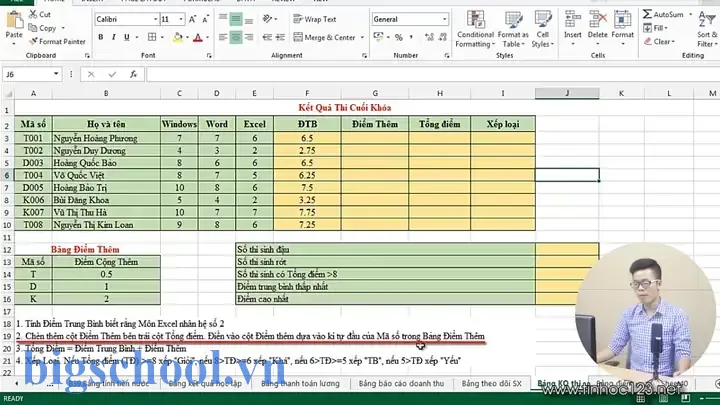Open Conditional Formatting menu

pos(475,29)
